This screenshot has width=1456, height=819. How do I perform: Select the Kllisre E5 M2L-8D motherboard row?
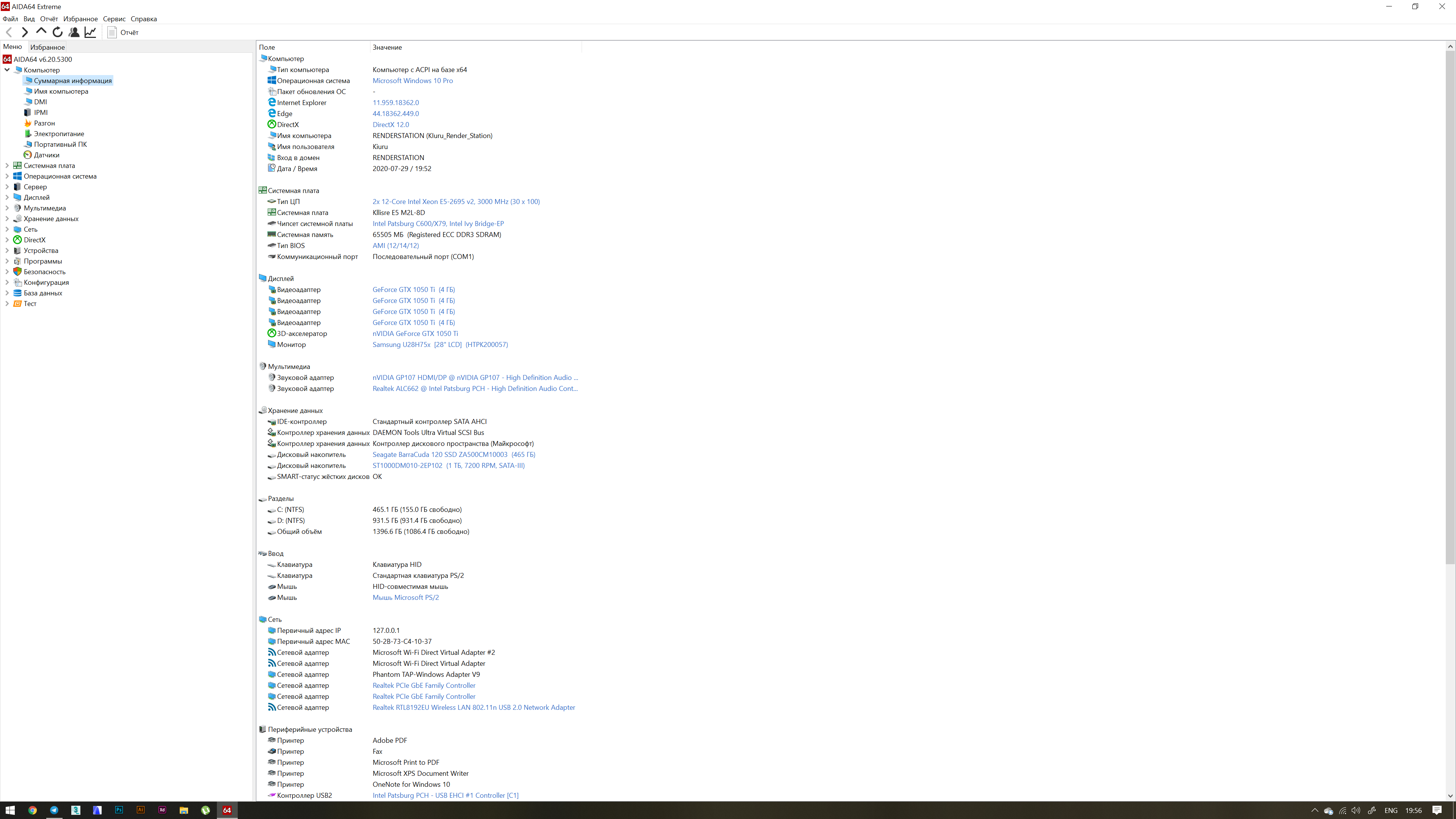pyautogui.click(x=419, y=212)
